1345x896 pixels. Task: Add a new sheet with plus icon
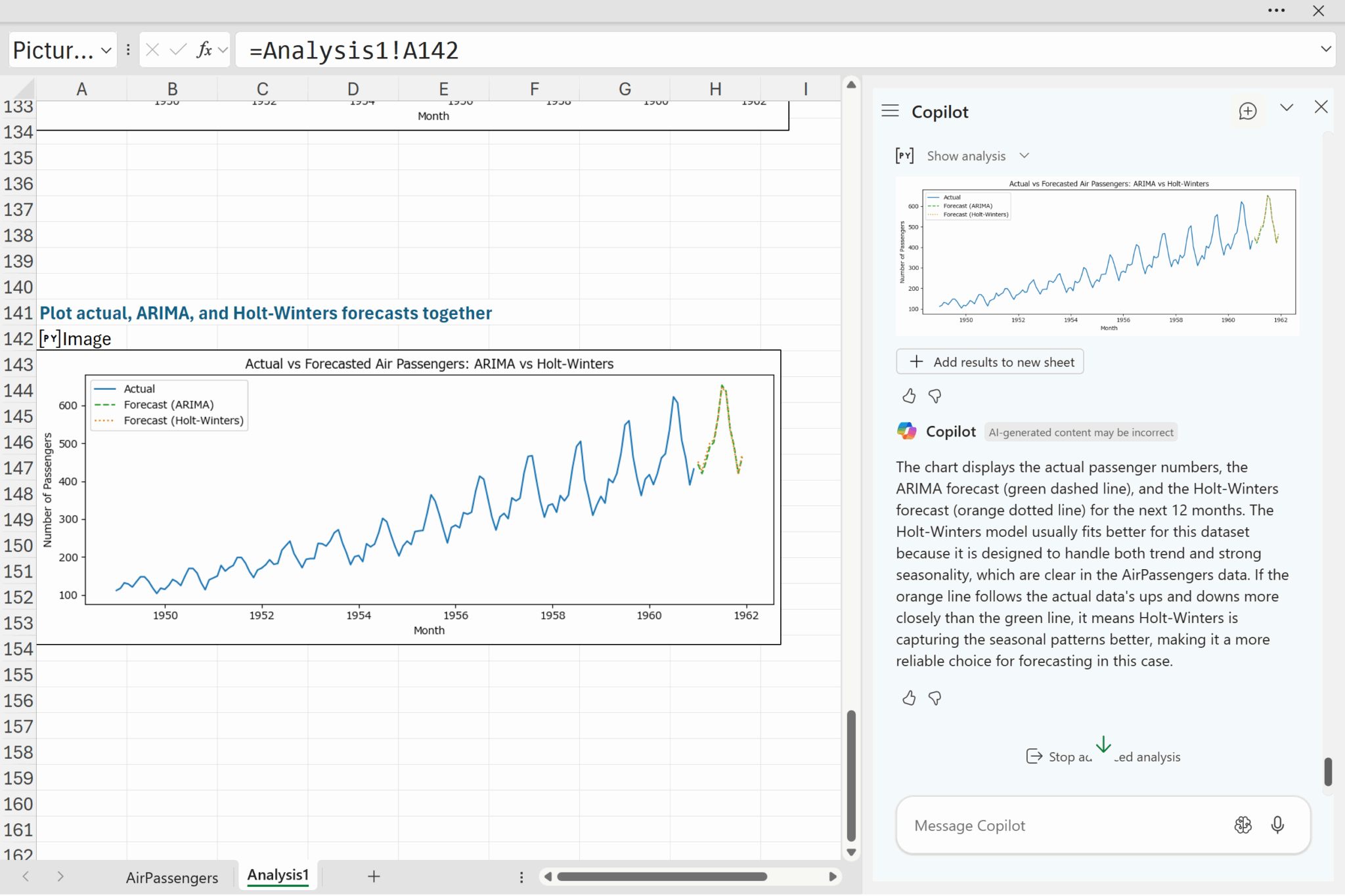tap(374, 876)
